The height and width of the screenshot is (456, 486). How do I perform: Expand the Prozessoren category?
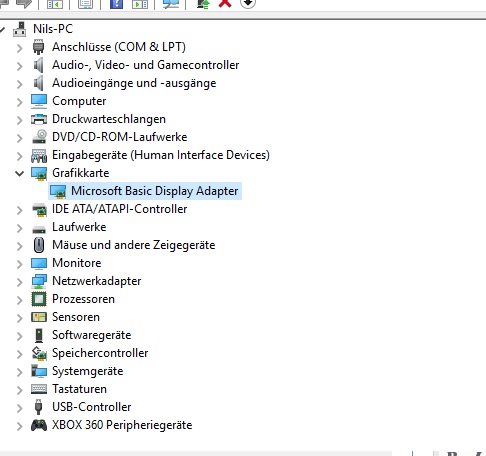tap(20, 300)
